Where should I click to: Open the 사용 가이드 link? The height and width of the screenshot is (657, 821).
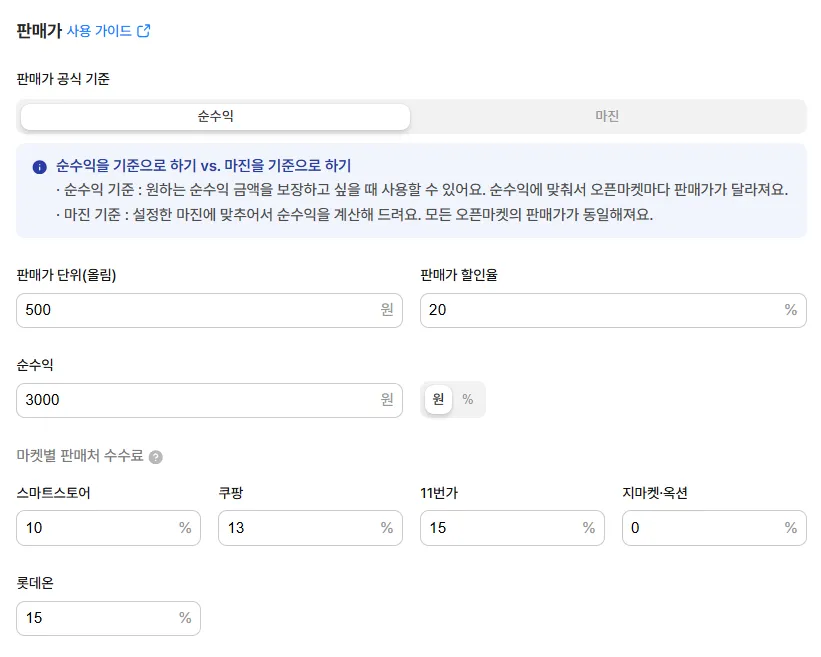(99, 31)
